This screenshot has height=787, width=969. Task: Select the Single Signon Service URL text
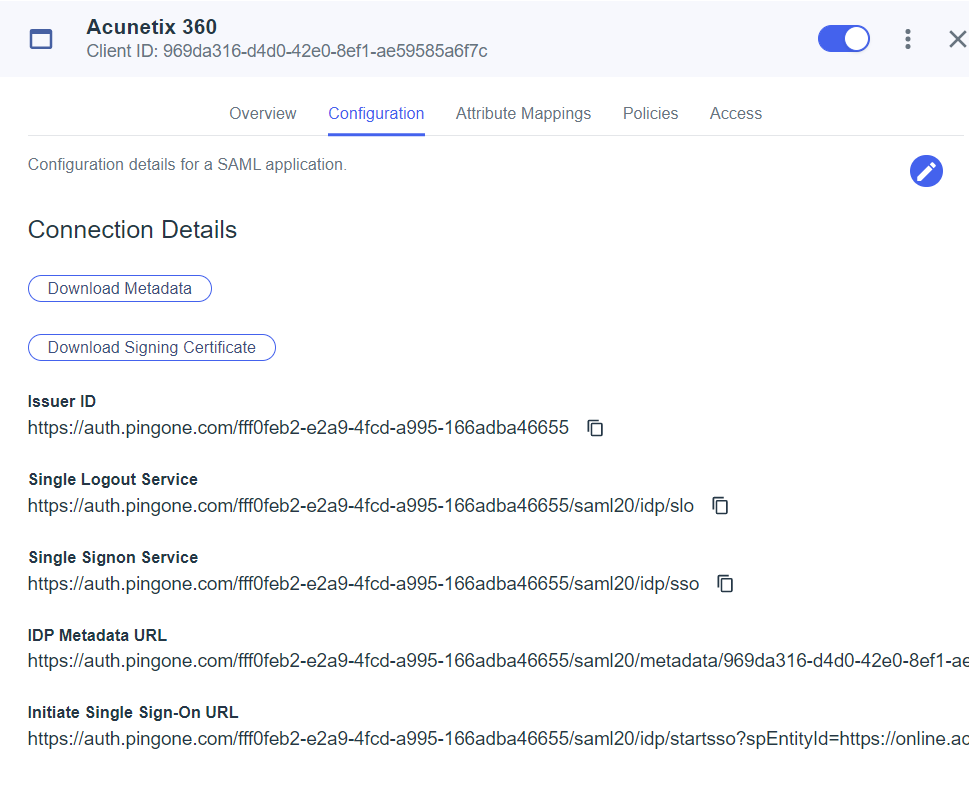click(363, 584)
